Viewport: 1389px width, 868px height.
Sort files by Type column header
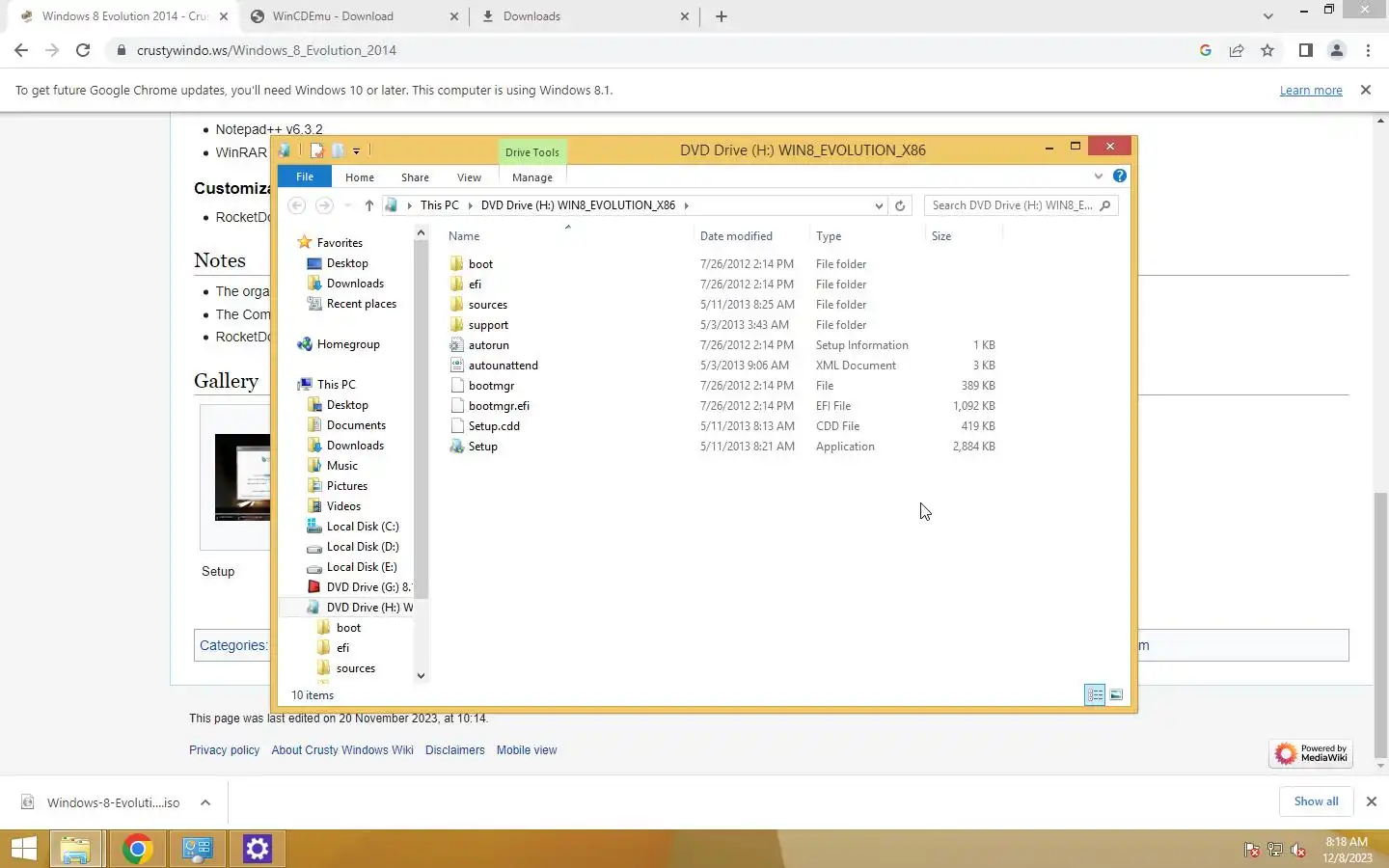point(829,236)
